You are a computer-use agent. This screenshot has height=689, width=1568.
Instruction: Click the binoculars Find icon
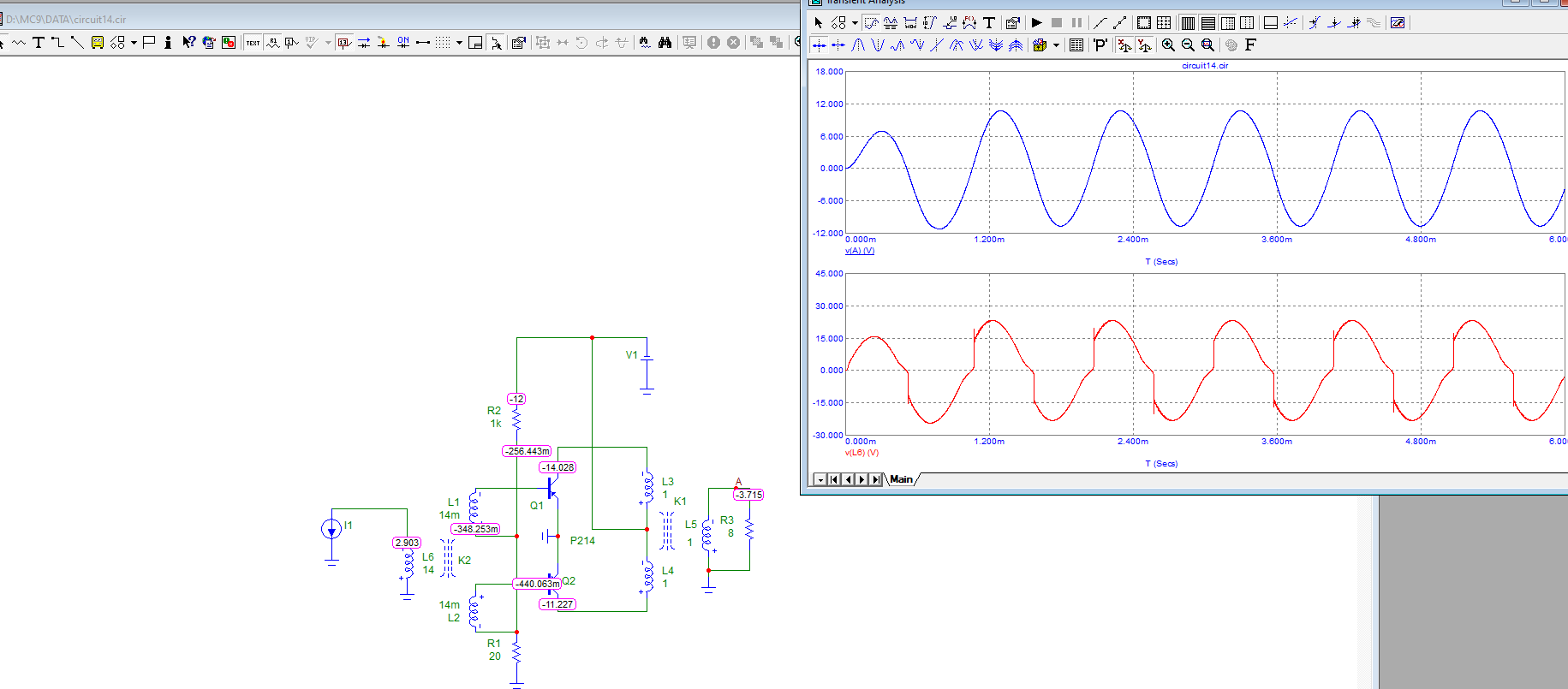pyautogui.click(x=665, y=43)
